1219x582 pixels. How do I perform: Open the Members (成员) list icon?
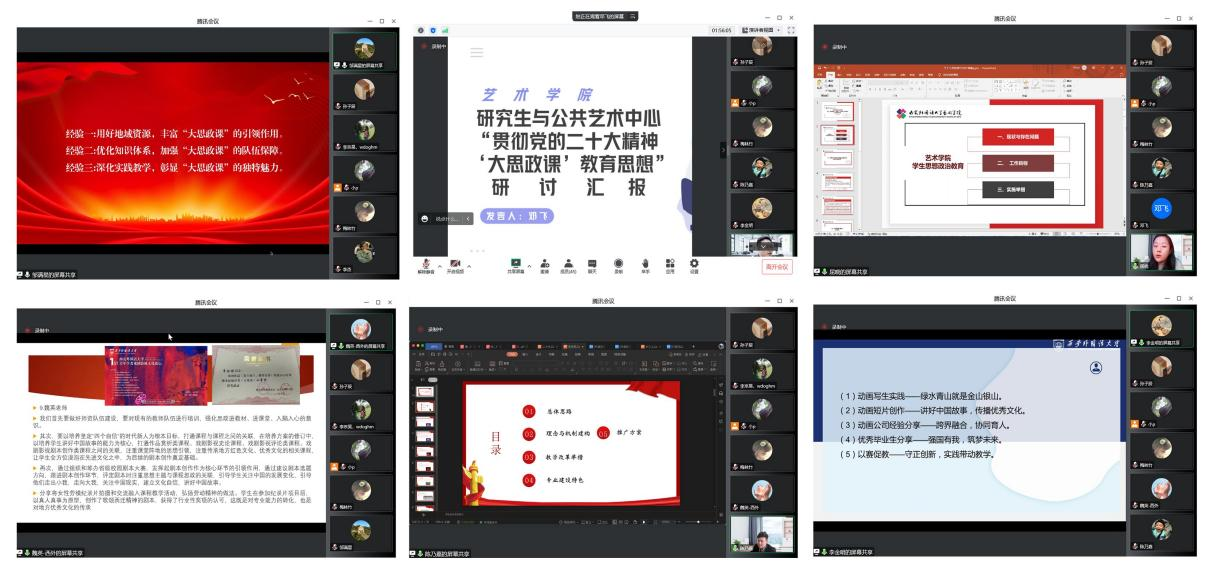click(568, 263)
